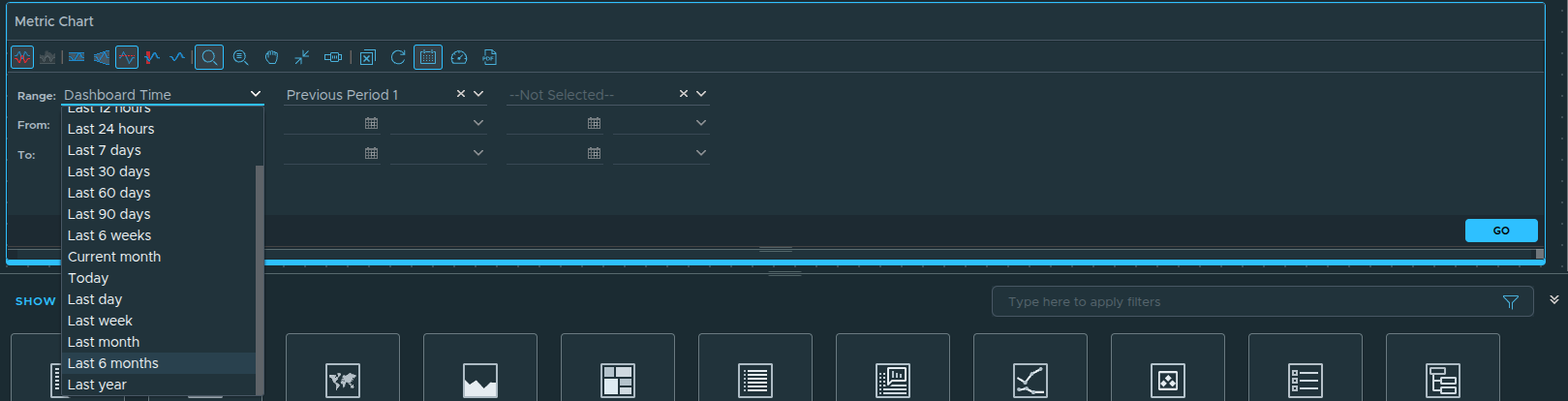Click the Type here to apply filters field
Image resolution: width=1568 pixels, height=401 pixels.
(1249, 302)
